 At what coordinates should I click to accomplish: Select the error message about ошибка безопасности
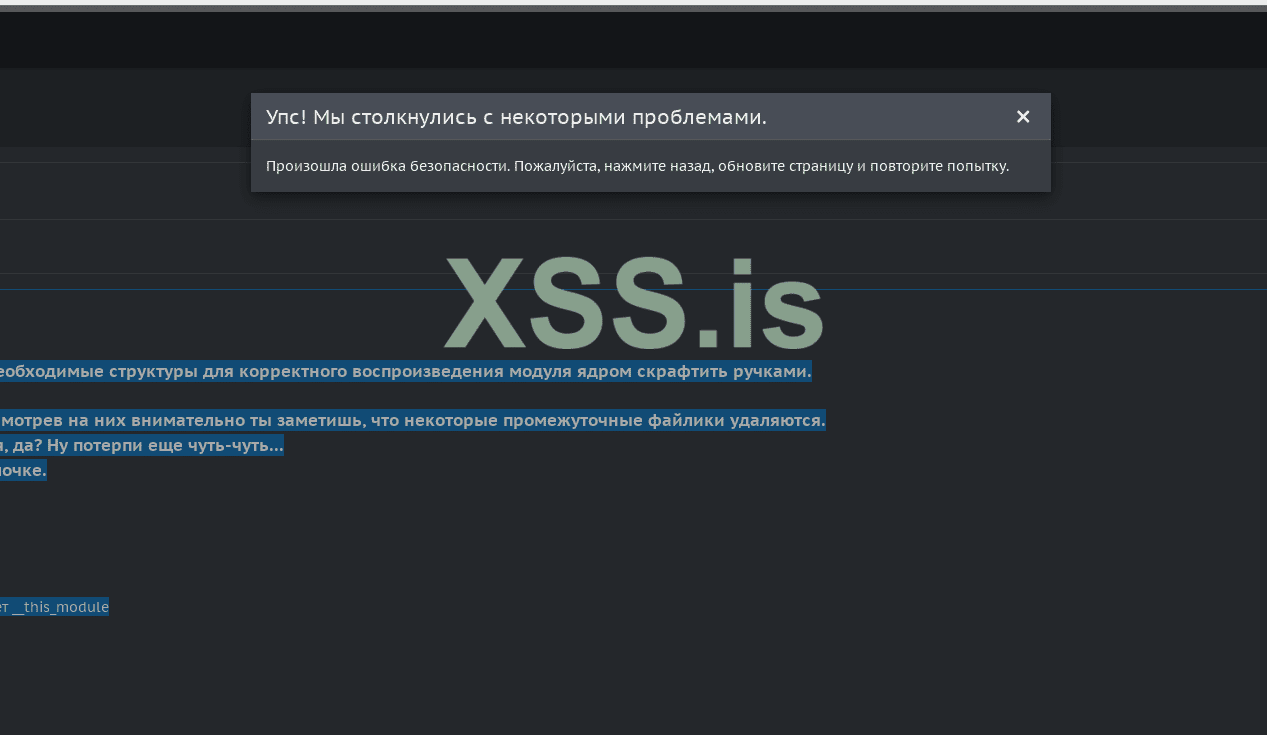click(x=637, y=166)
